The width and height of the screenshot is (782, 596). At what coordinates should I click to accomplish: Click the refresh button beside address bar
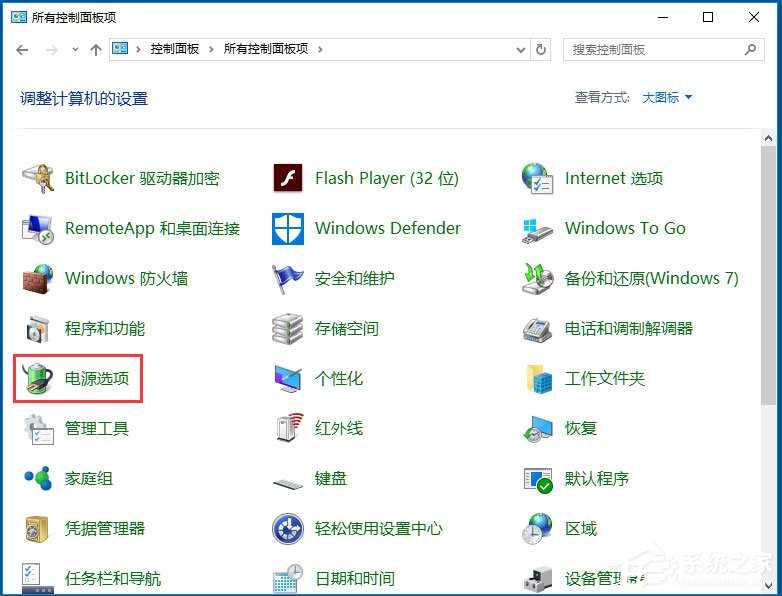click(x=541, y=49)
